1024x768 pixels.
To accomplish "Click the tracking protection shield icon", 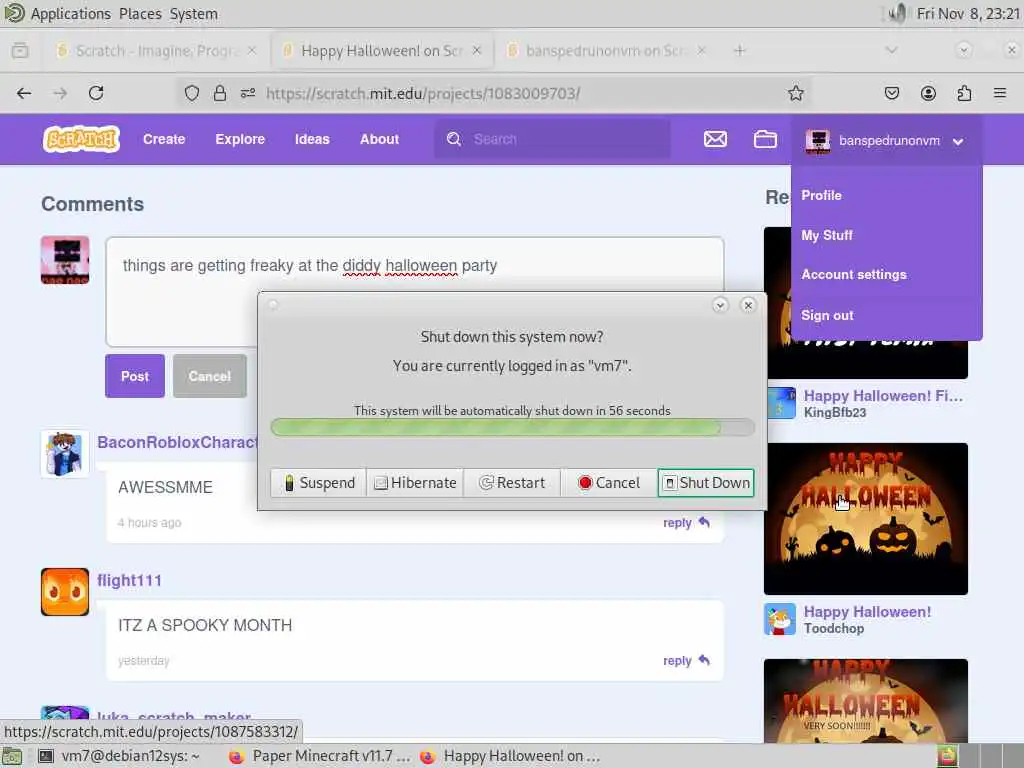I will click(191, 93).
